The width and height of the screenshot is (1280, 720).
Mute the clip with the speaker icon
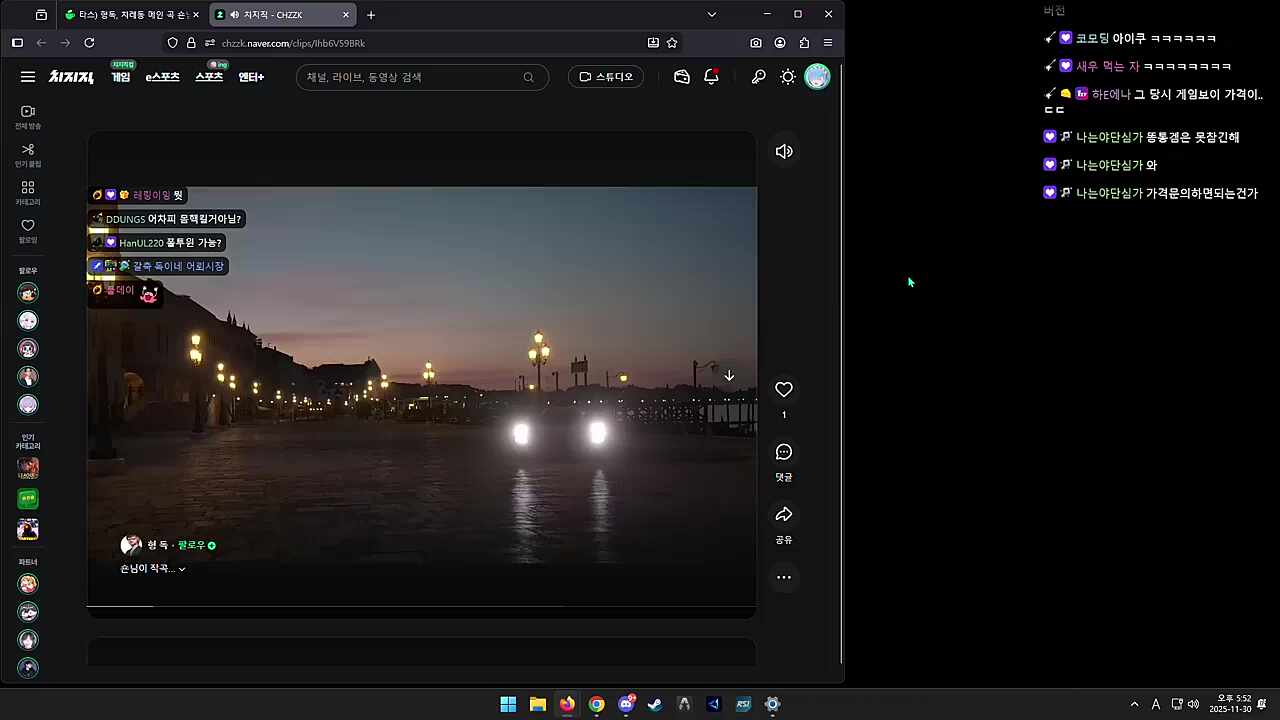[784, 151]
